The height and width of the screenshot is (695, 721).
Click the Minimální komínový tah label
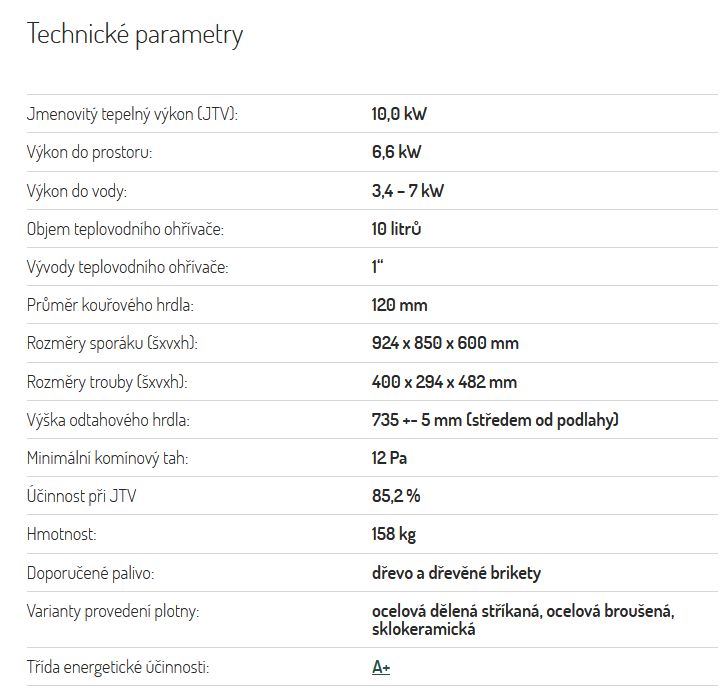[x=108, y=459]
